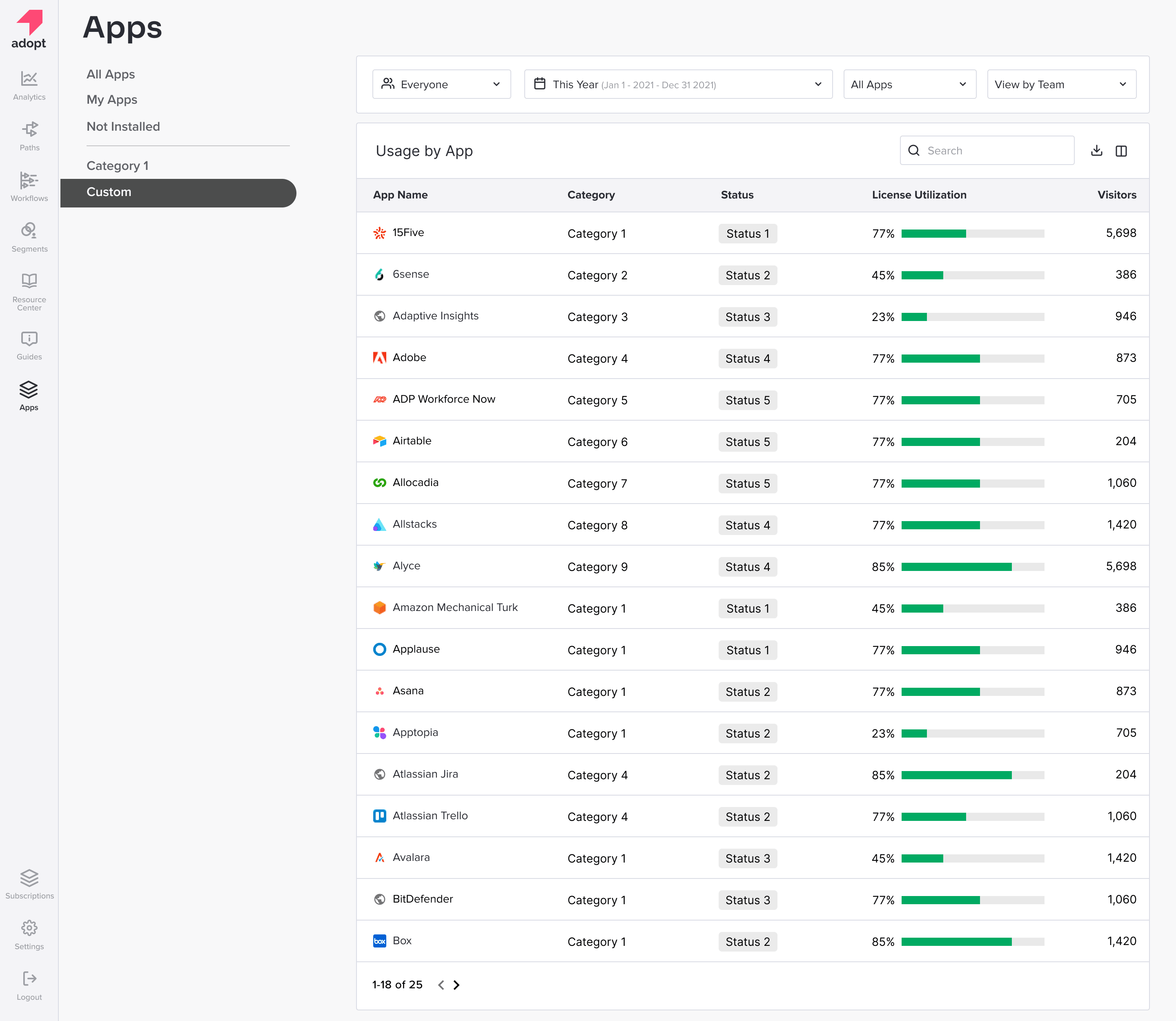This screenshot has height=1021, width=1176.
Task: Open the BitDefender app row
Action: 753,899
